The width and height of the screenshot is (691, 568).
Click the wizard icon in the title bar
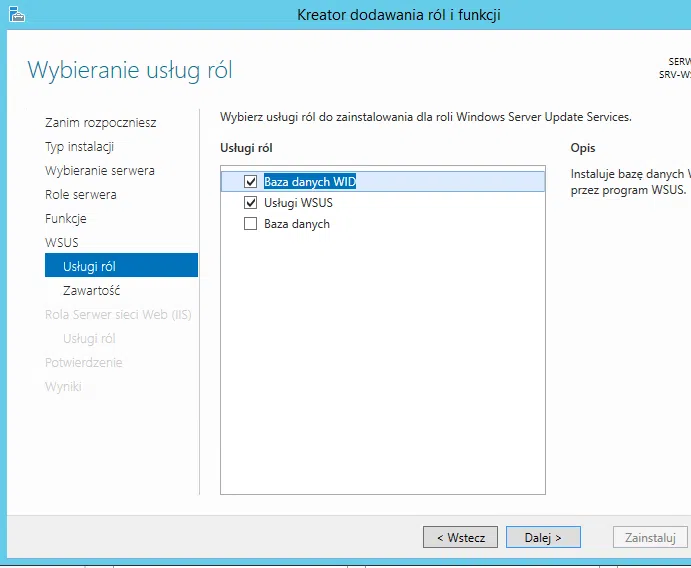pyautogui.click(x=17, y=14)
